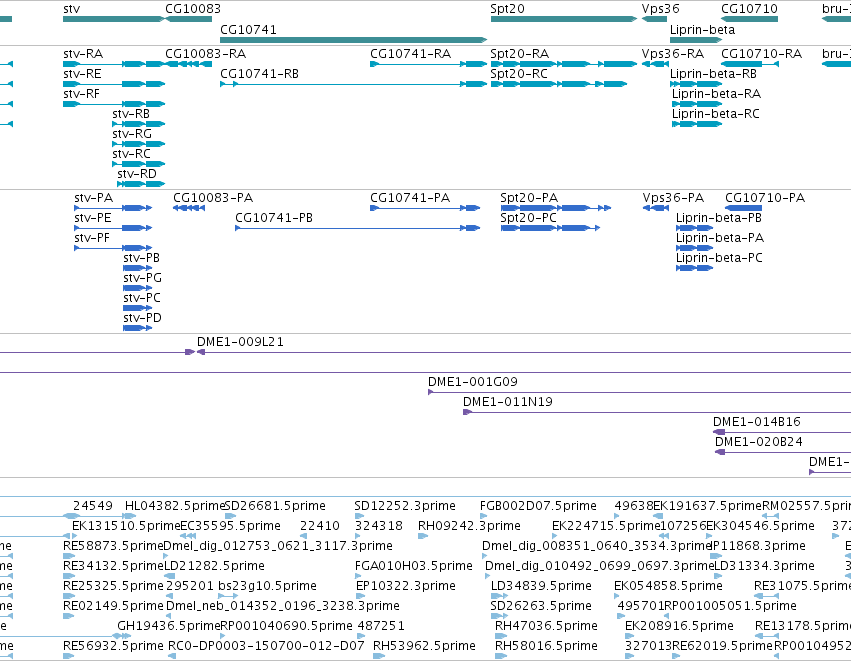The height and width of the screenshot is (661, 851).
Task: Click EST FGA010H03.5prime
Action: [x=359, y=576]
